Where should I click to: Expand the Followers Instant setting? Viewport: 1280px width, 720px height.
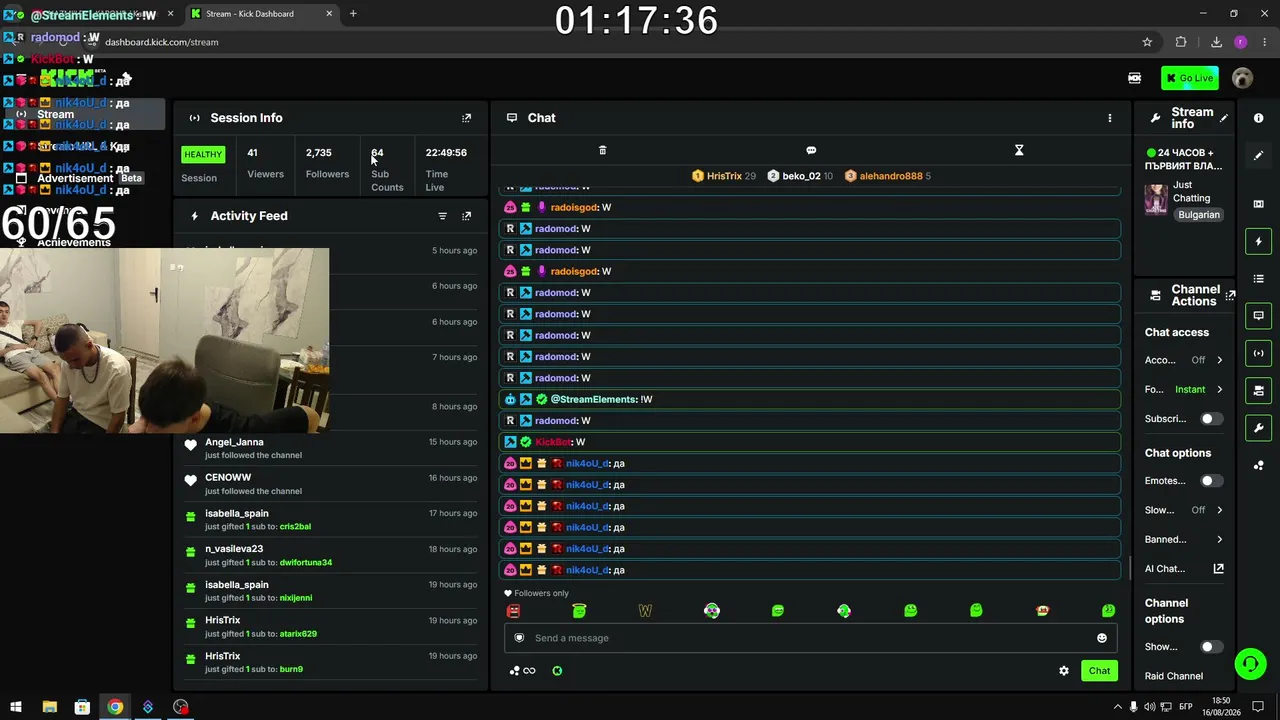pyautogui.click(x=1184, y=389)
